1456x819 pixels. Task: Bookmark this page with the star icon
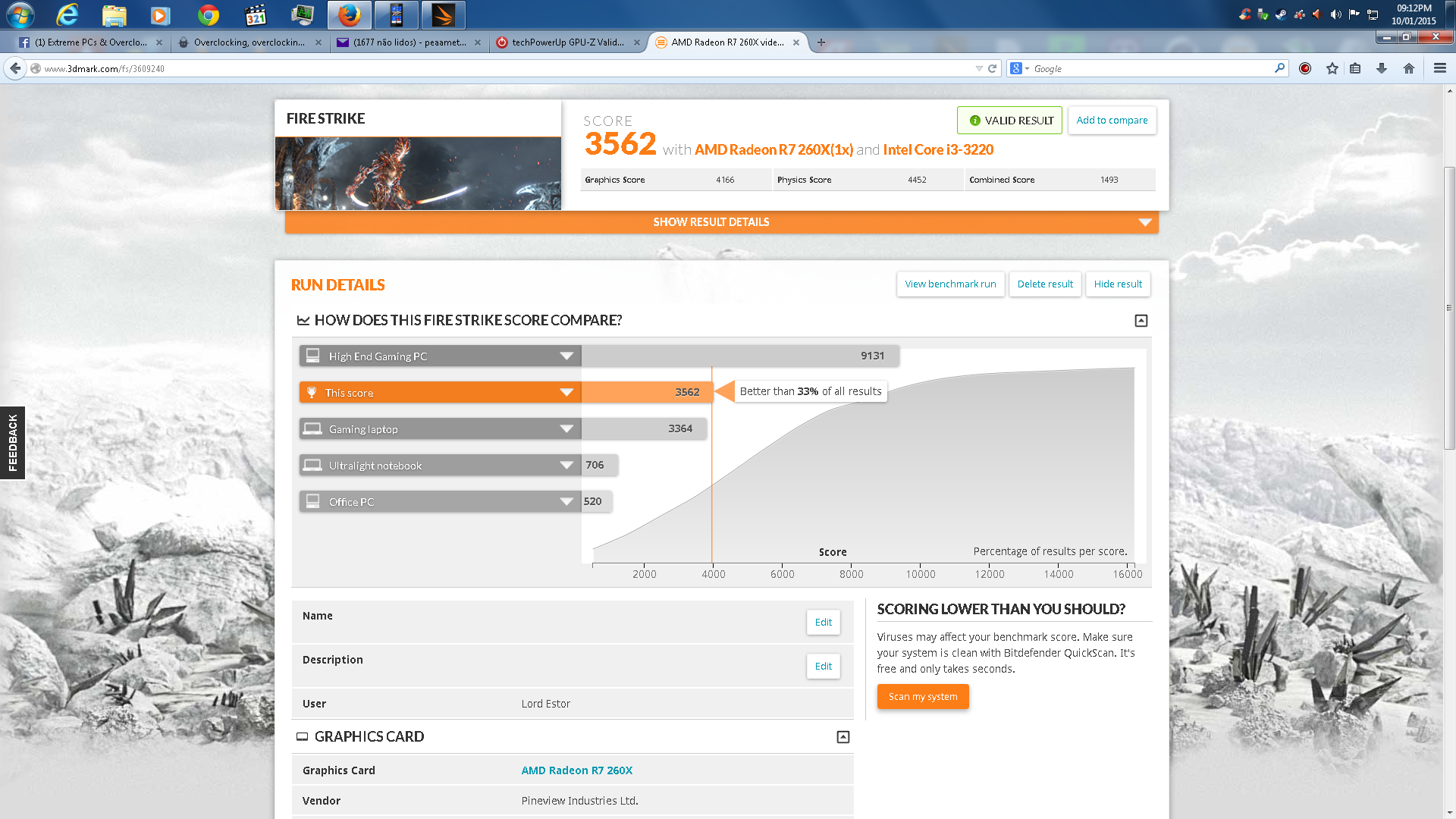[1332, 68]
